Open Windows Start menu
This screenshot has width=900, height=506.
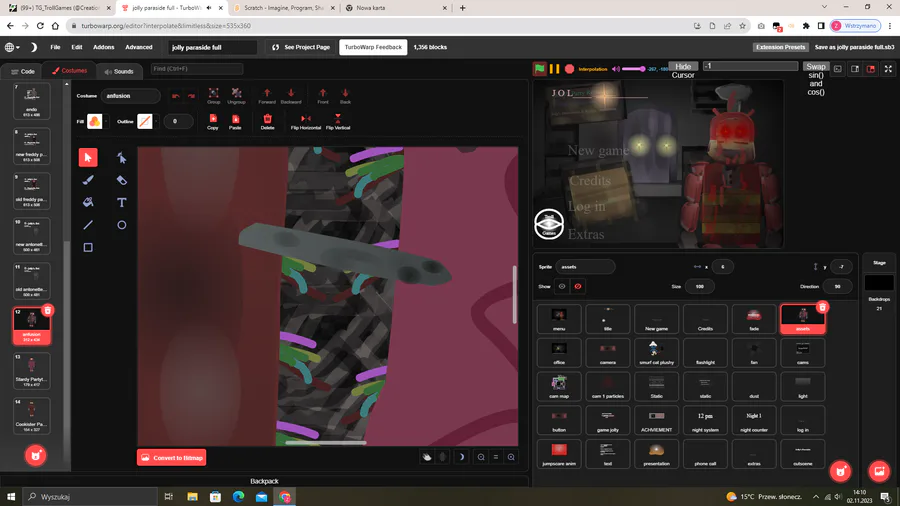click(11, 497)
